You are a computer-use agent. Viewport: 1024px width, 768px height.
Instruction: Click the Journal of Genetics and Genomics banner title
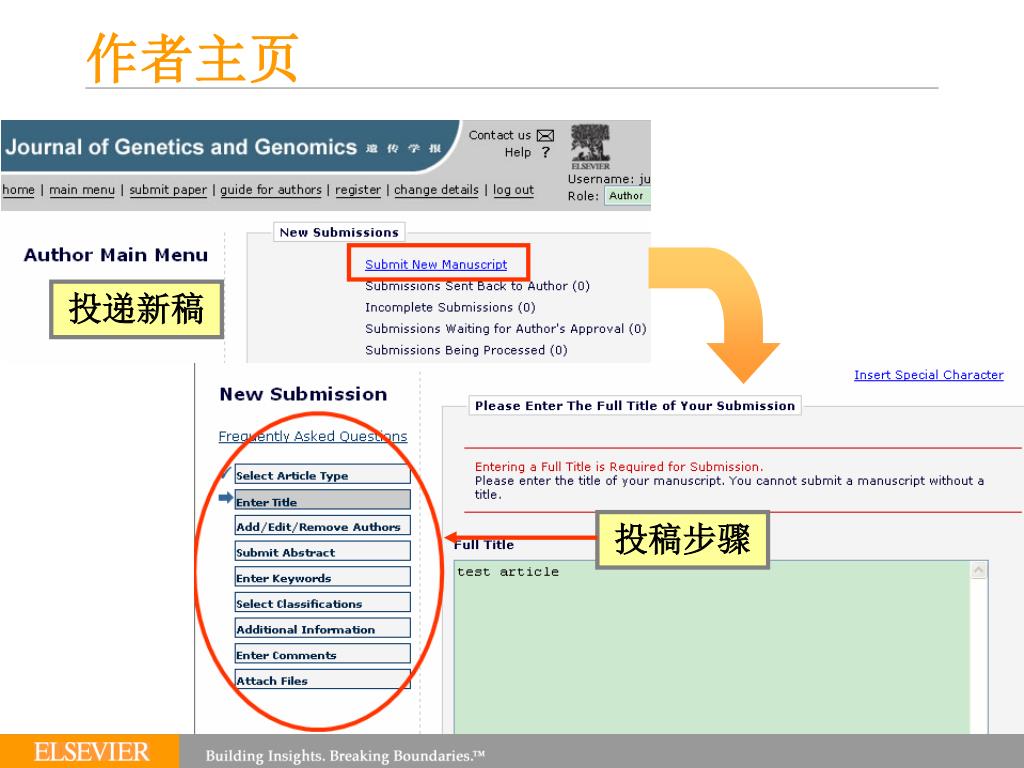click(181, 147)
